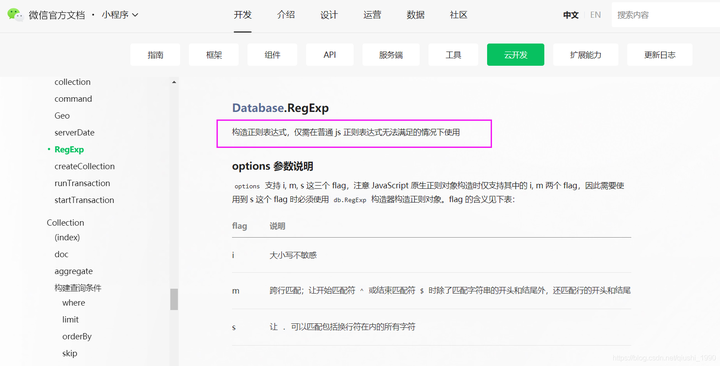Open the 服务端 sub-navigation button
Viewport: 720px width, 366px height.
(x=391, y=55)
